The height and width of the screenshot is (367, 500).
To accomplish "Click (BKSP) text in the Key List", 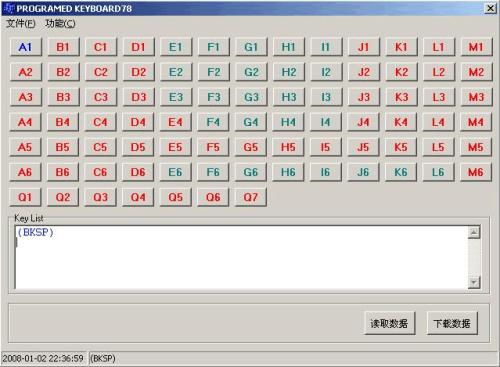I will pyautogui.click(x=35, y=232).
